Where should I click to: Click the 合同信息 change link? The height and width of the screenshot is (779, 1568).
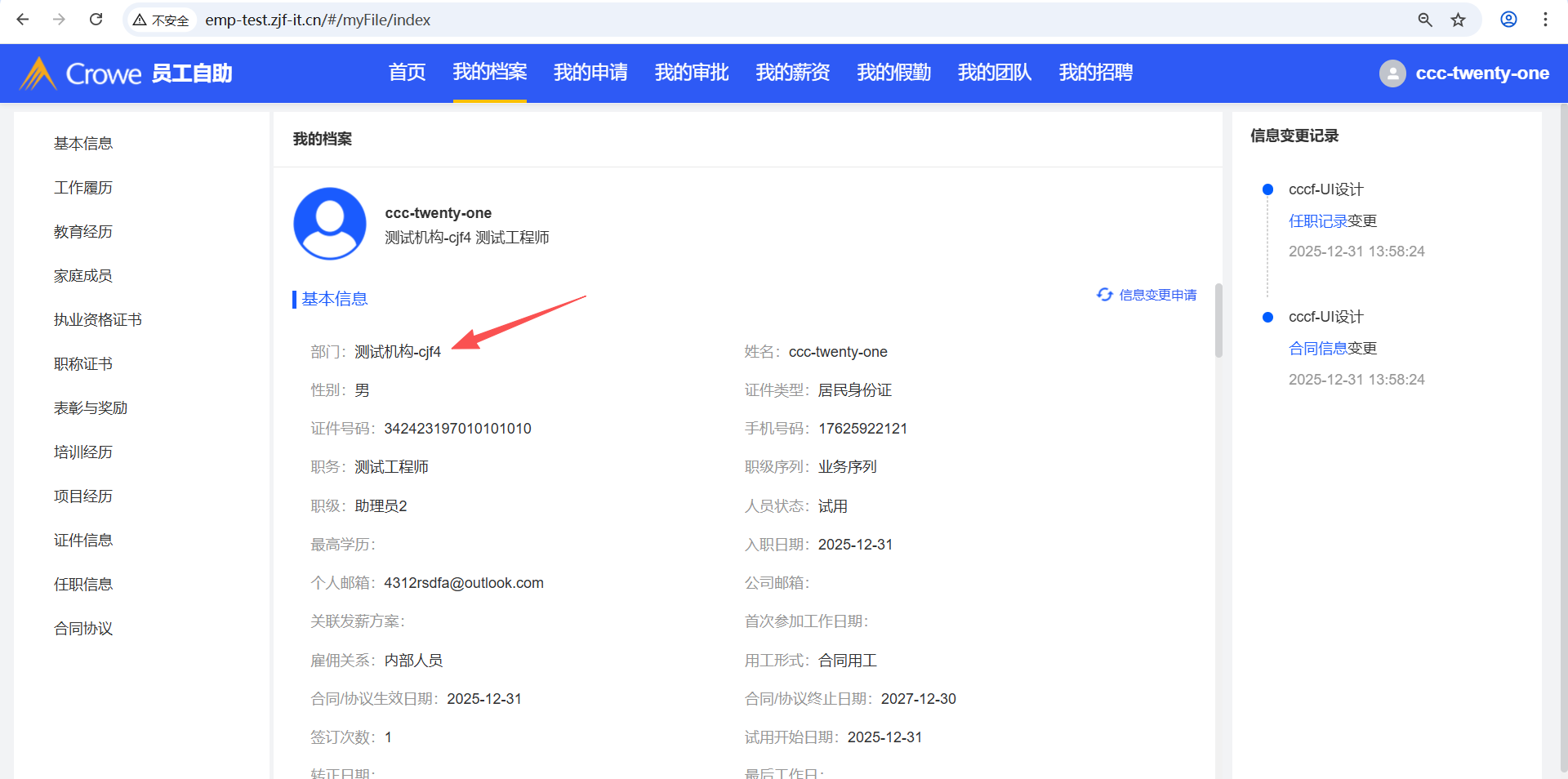point(1317,349)
